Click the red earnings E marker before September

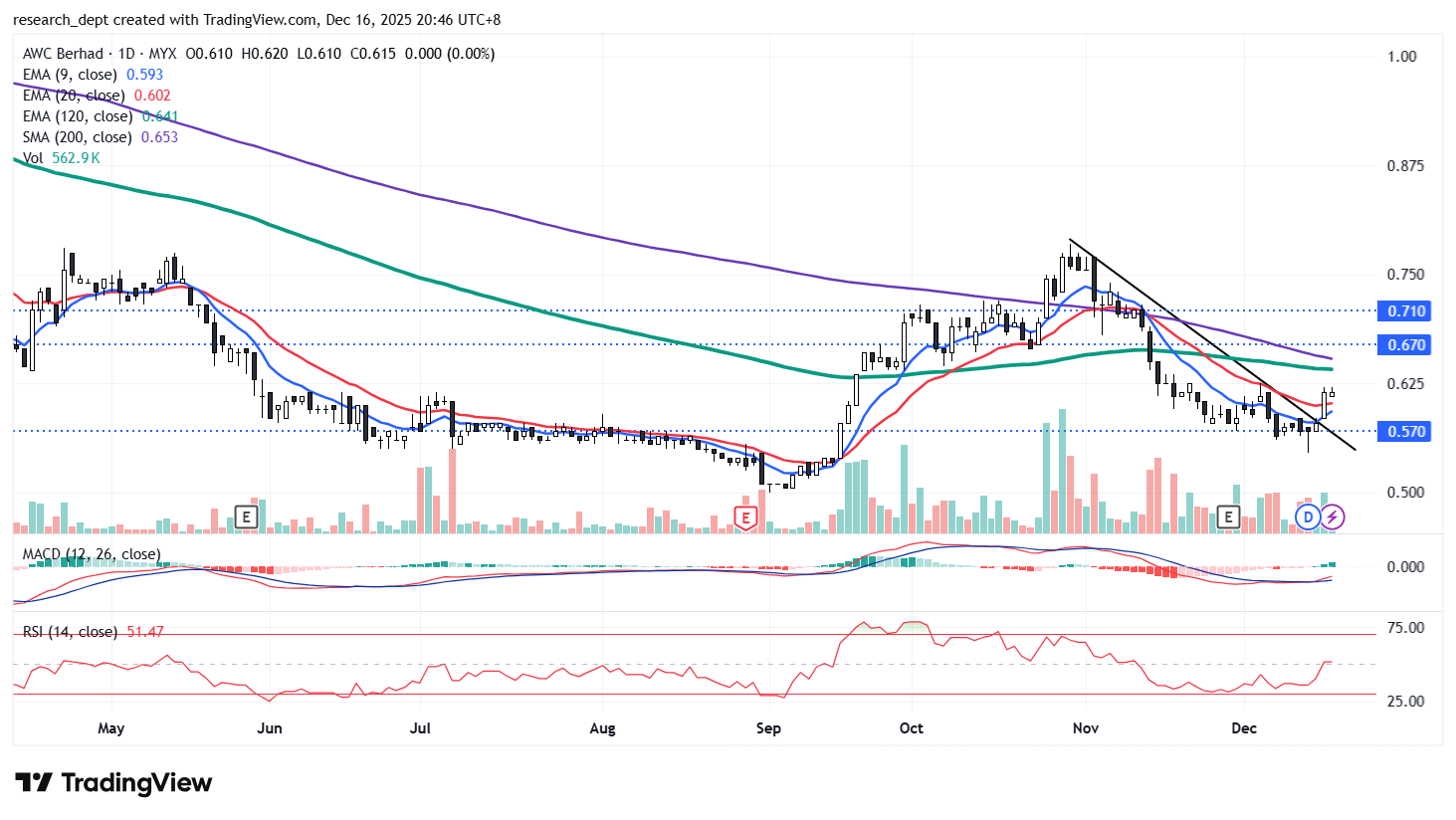click(745, 516)
